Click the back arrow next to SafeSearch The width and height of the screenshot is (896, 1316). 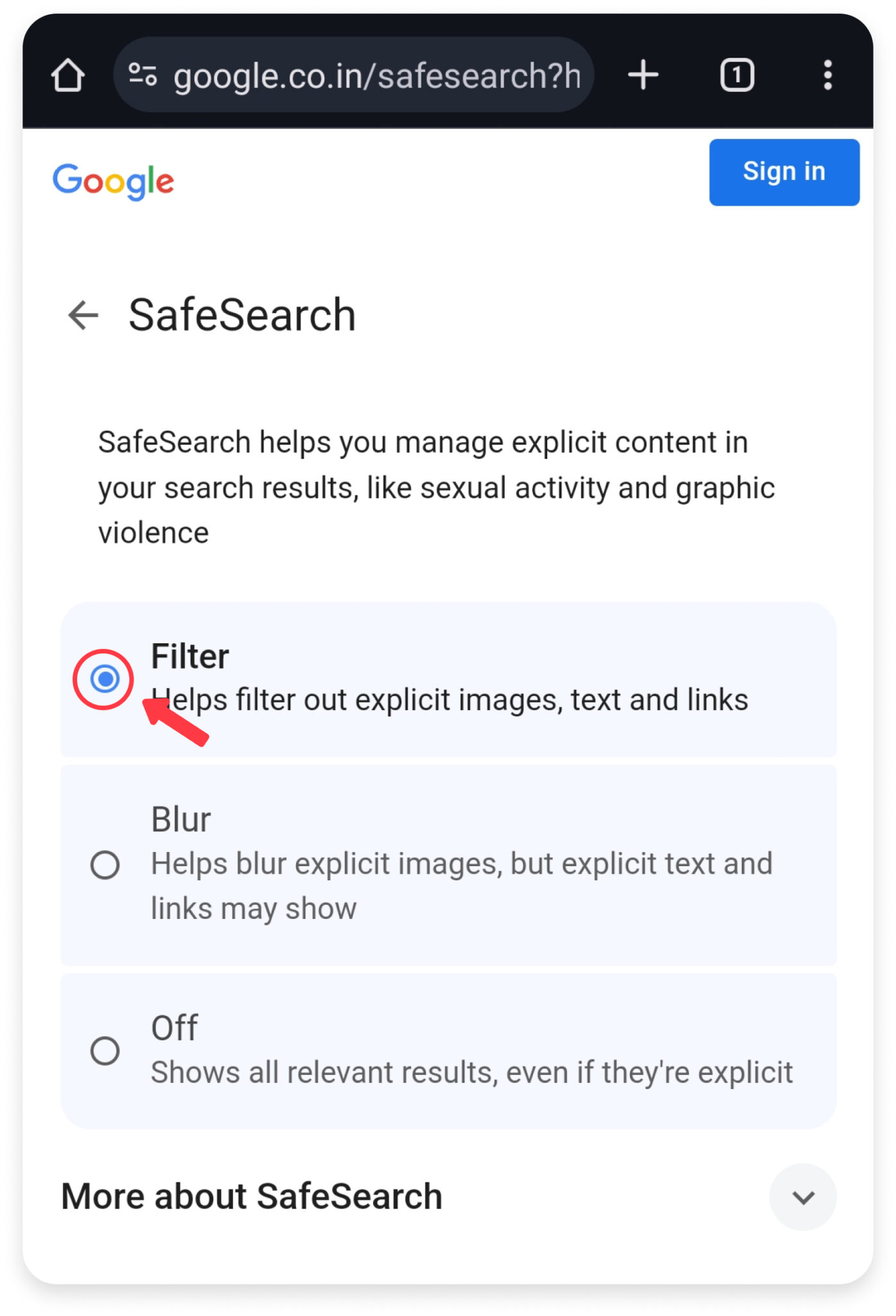82,314
